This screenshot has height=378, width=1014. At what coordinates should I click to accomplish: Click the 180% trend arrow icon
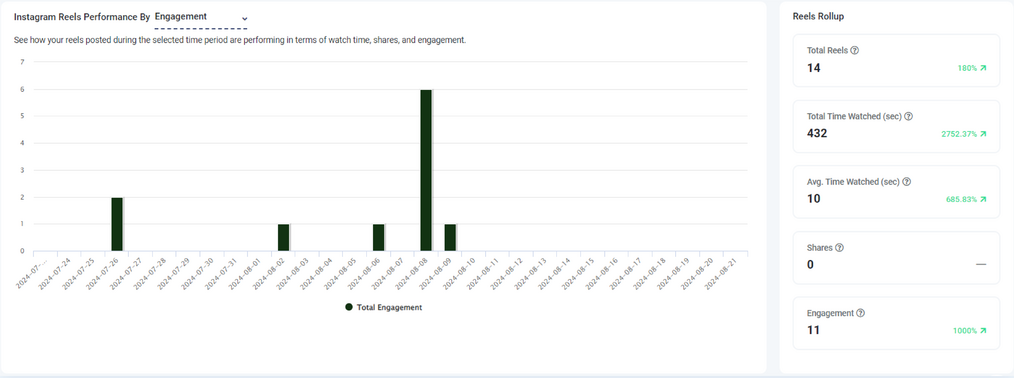[x=983, y=68]
